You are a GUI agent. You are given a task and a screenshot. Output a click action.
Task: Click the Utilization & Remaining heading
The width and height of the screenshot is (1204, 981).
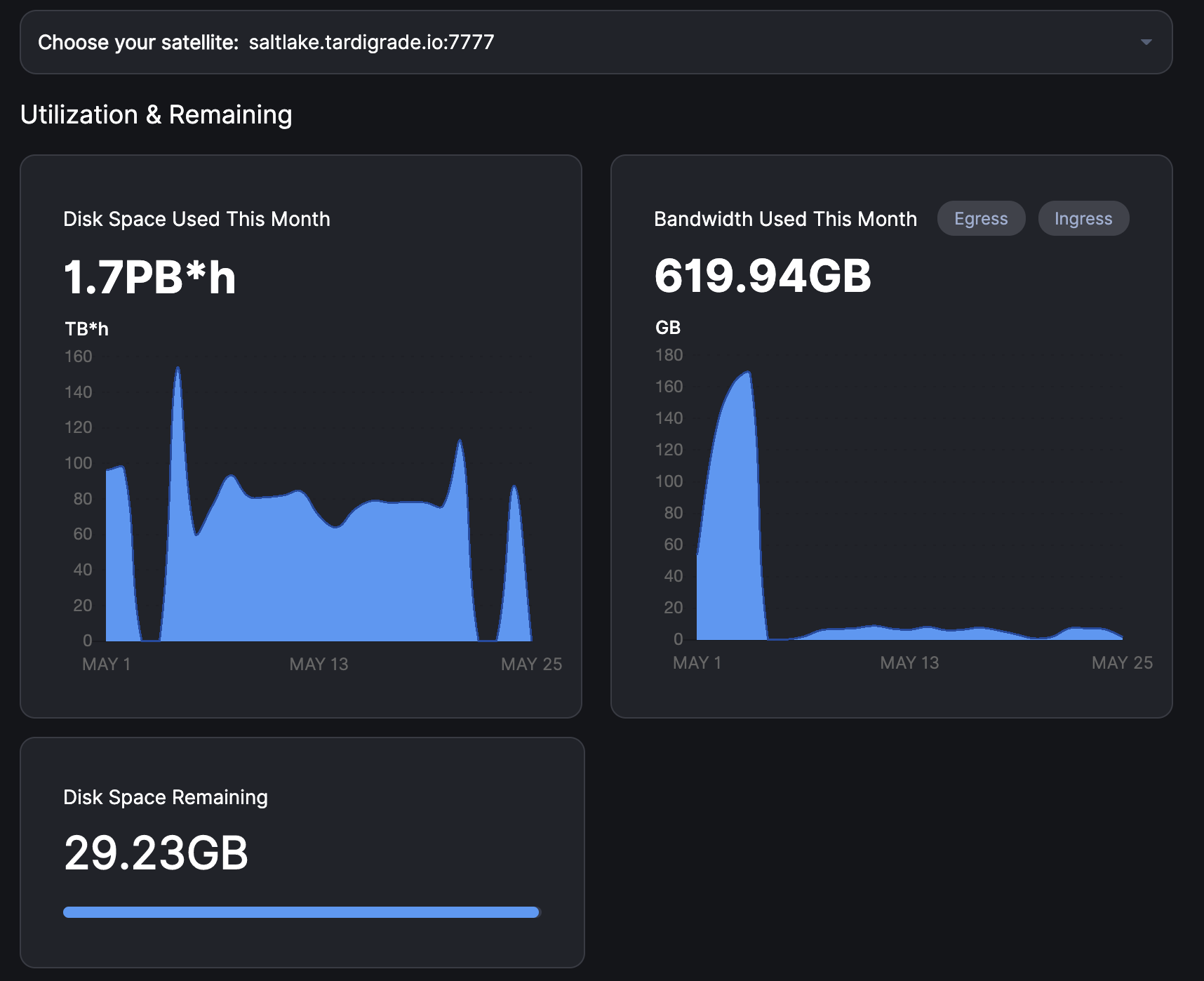[x=156, y=115]
